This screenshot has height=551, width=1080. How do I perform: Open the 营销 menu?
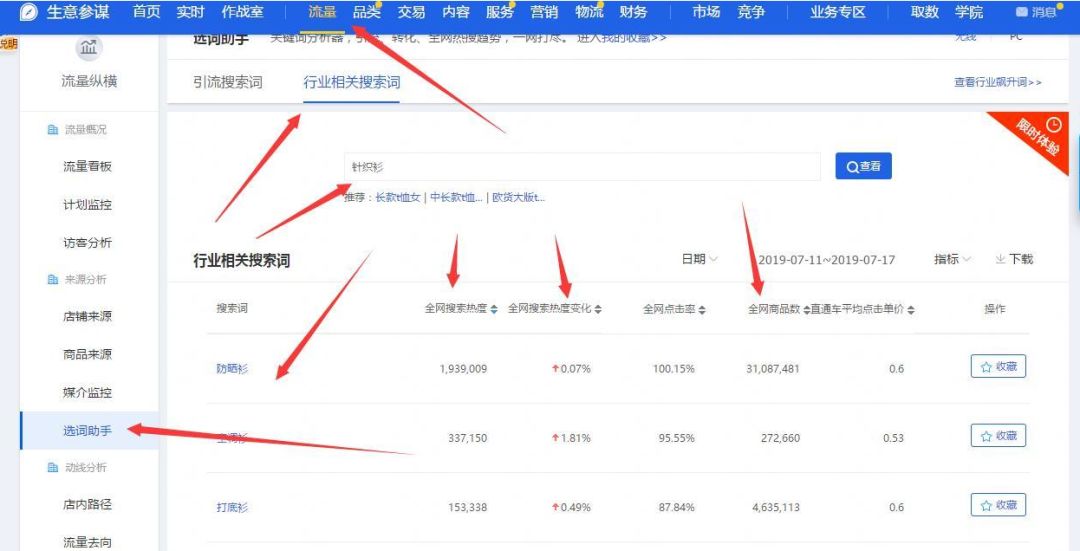(544, 12)
